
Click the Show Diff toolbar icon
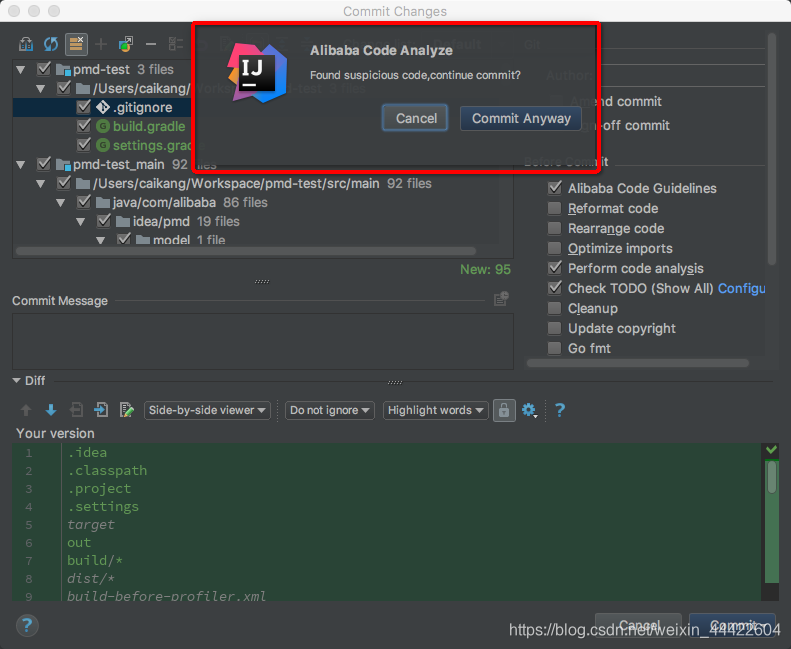[x=26, y=44]
